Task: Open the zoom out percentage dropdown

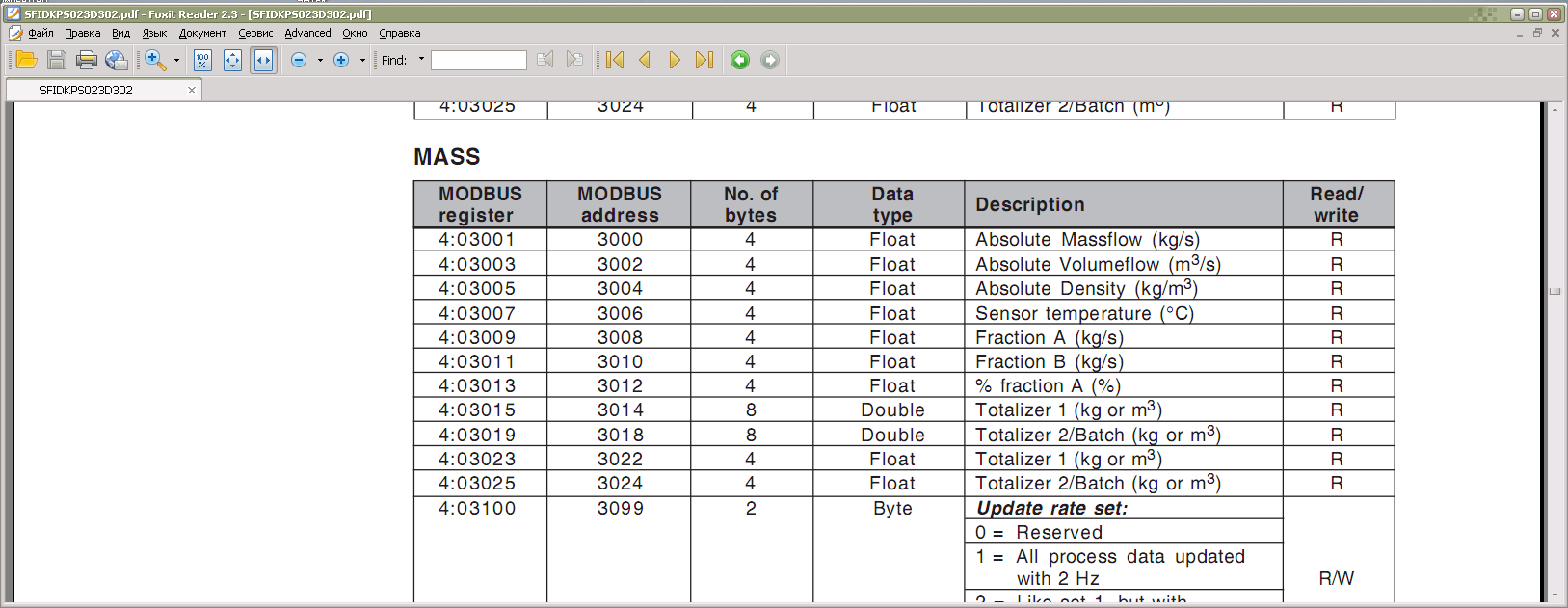Action: [x=320, y=60]
